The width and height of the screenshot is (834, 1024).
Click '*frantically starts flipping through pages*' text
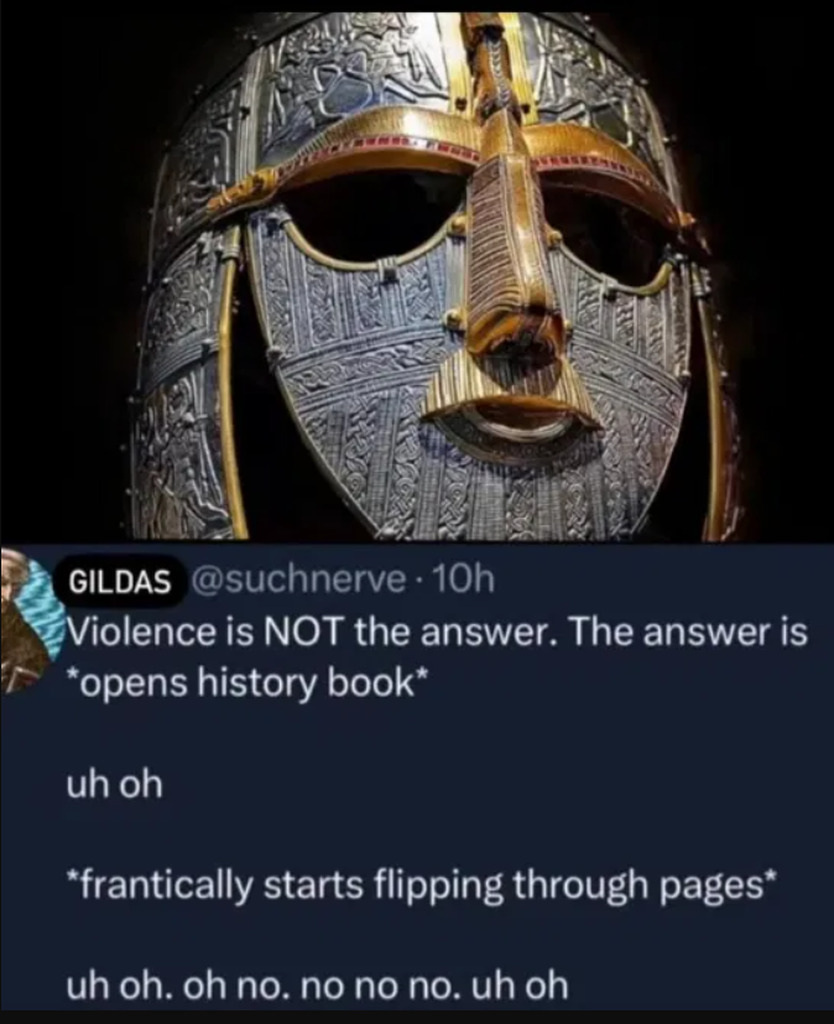pos(421,886)
